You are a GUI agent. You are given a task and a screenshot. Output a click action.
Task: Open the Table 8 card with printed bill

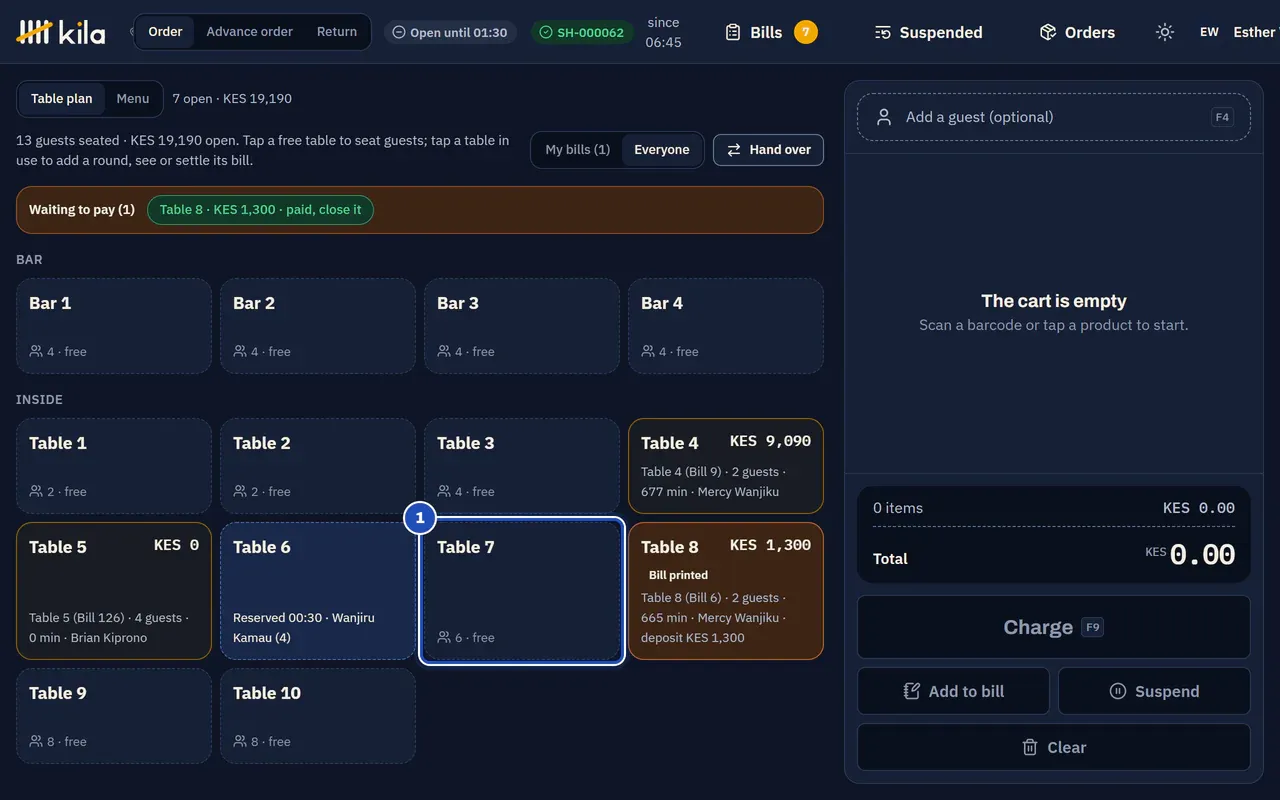[726, 591]
